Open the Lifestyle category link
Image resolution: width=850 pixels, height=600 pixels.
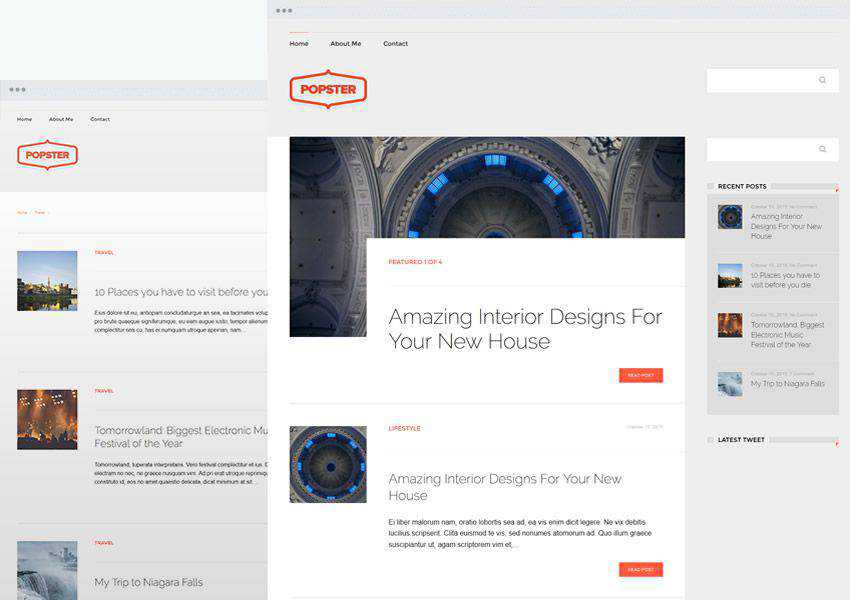point(404,428)
